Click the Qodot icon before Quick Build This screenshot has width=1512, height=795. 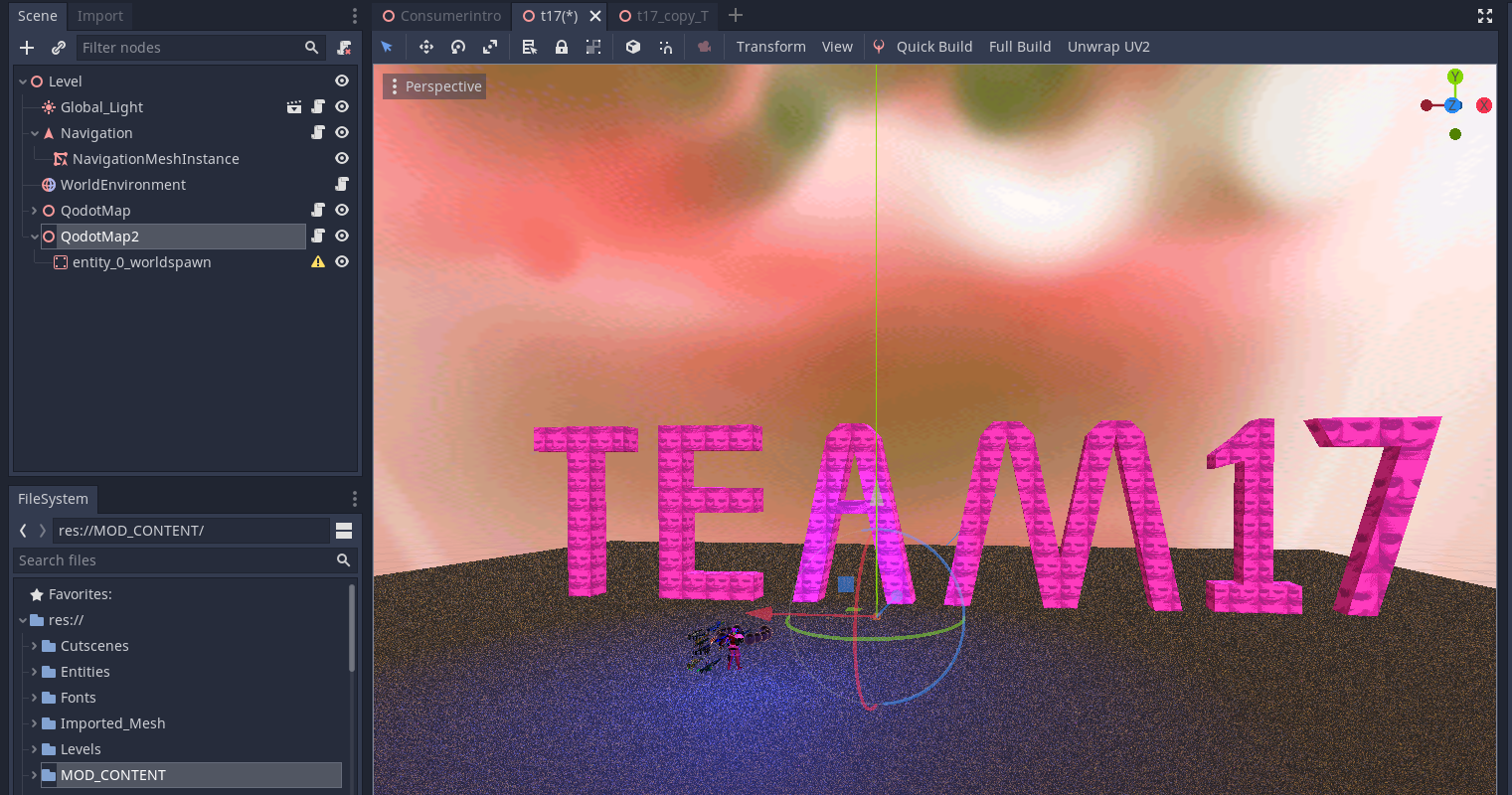879,47
